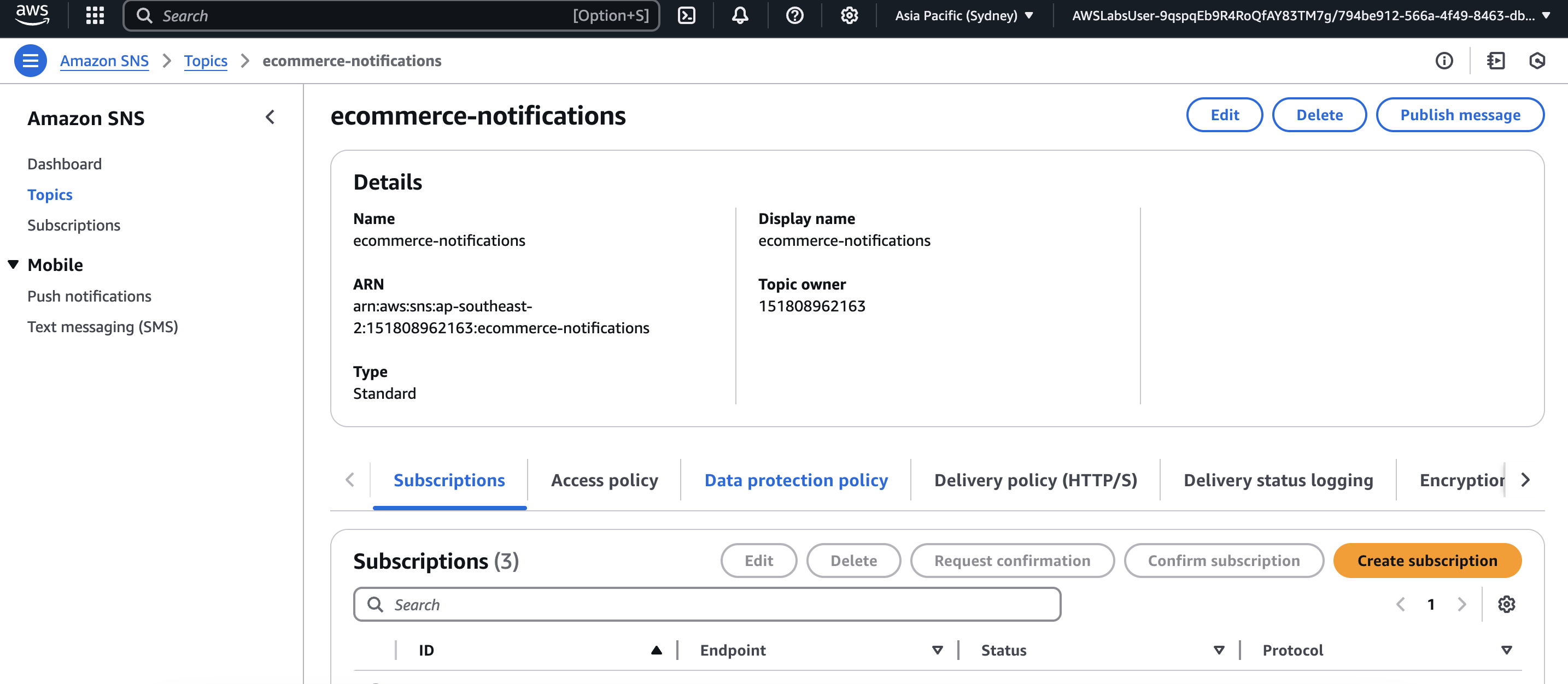
Task: Open subscriptions table preferences gear
Action: pos(1506,604)
